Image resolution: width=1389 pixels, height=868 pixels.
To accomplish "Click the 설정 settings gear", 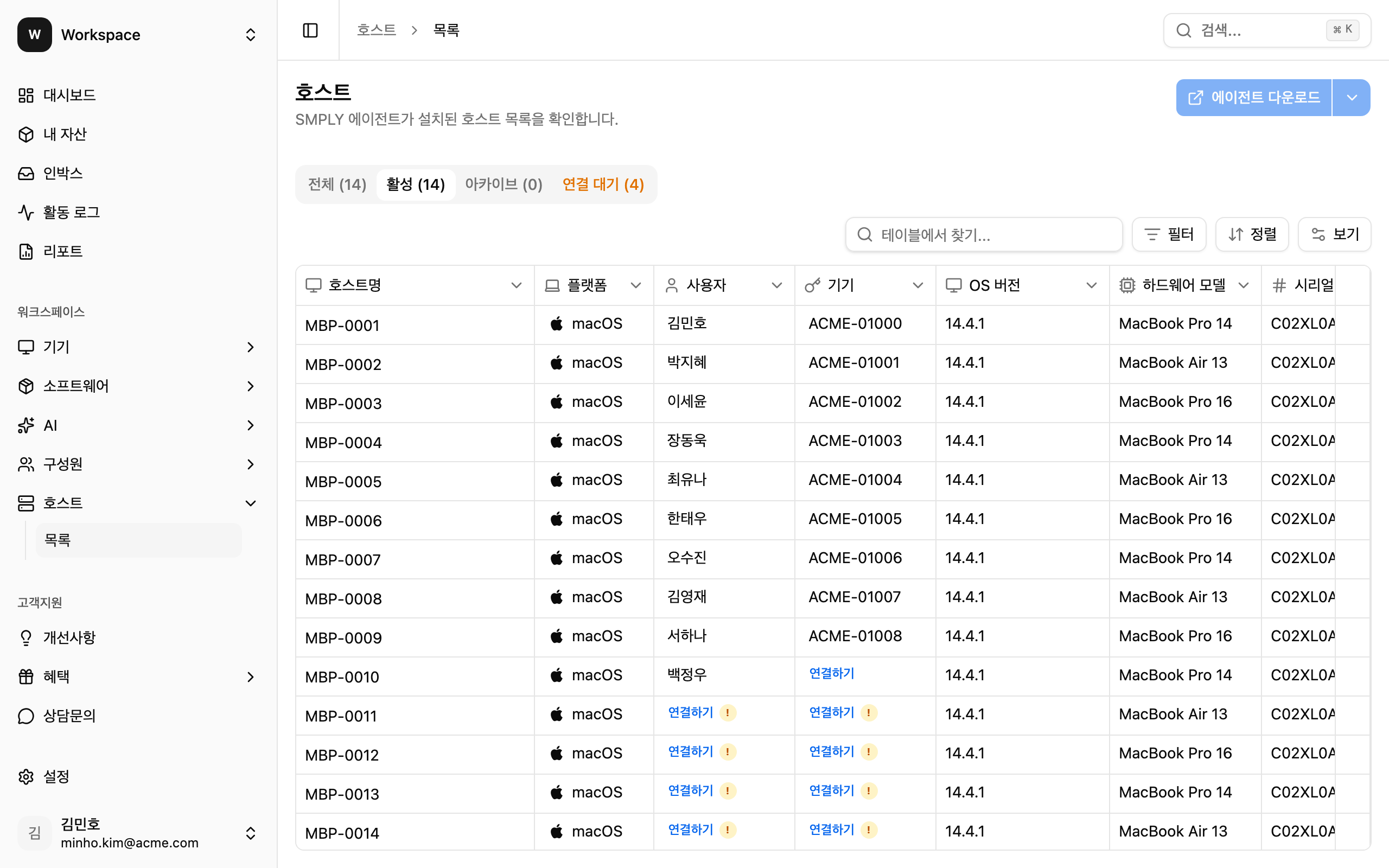I will pyautogui.click(x=26, y=776).
